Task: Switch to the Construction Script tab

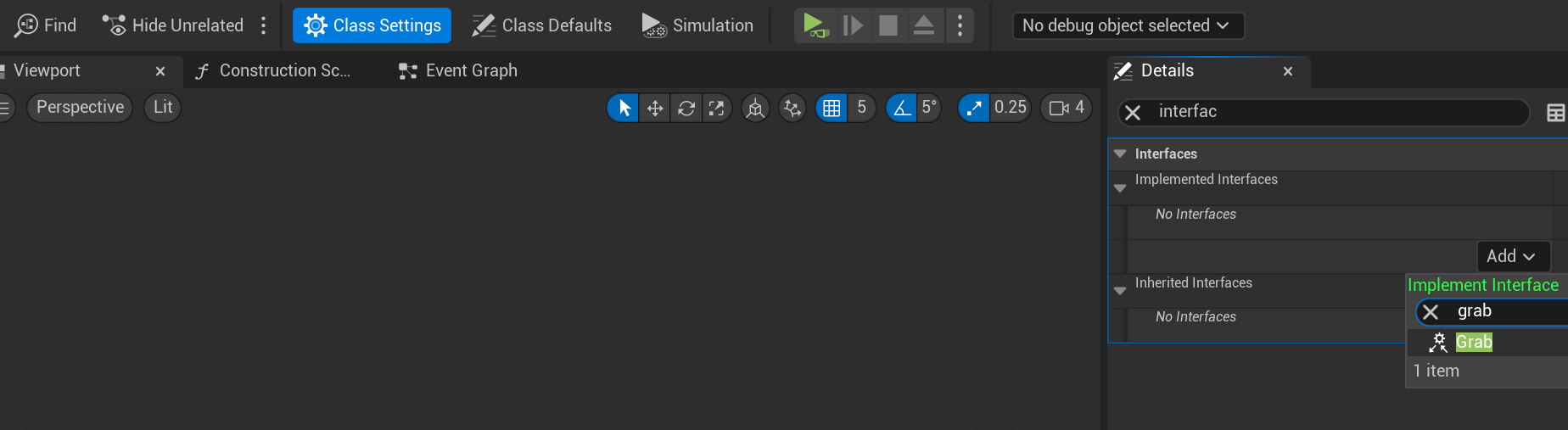Action: coord(273,70)
